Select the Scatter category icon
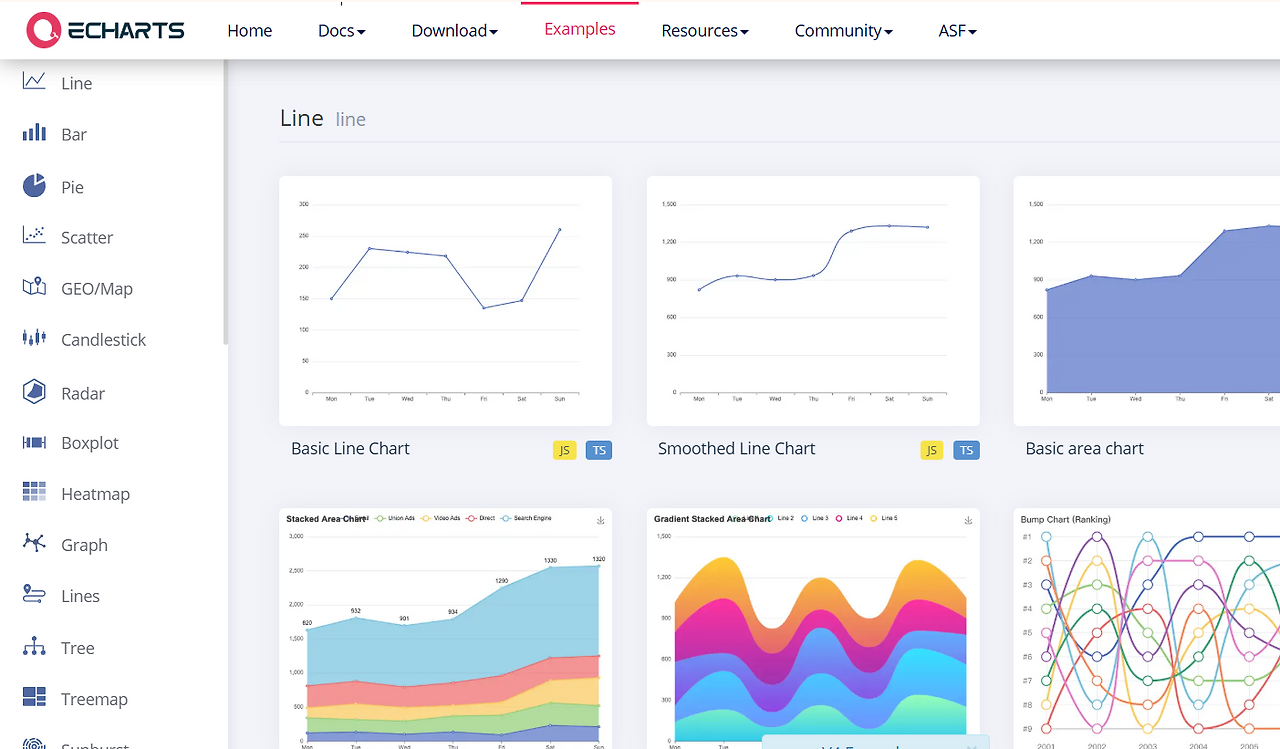1280x749 pixels. tap(34, 236)
